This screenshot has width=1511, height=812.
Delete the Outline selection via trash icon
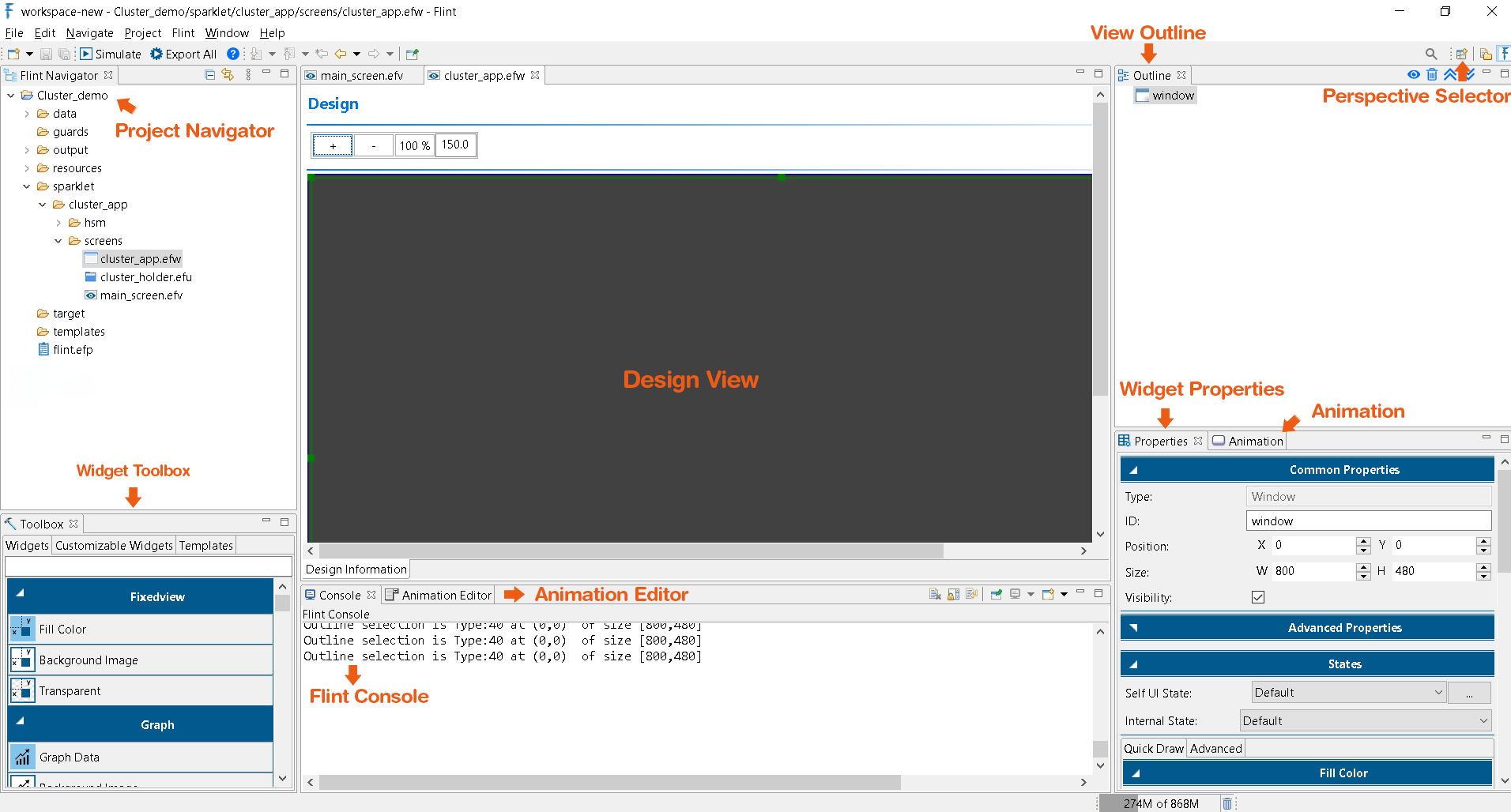[x=1431, y=74]
